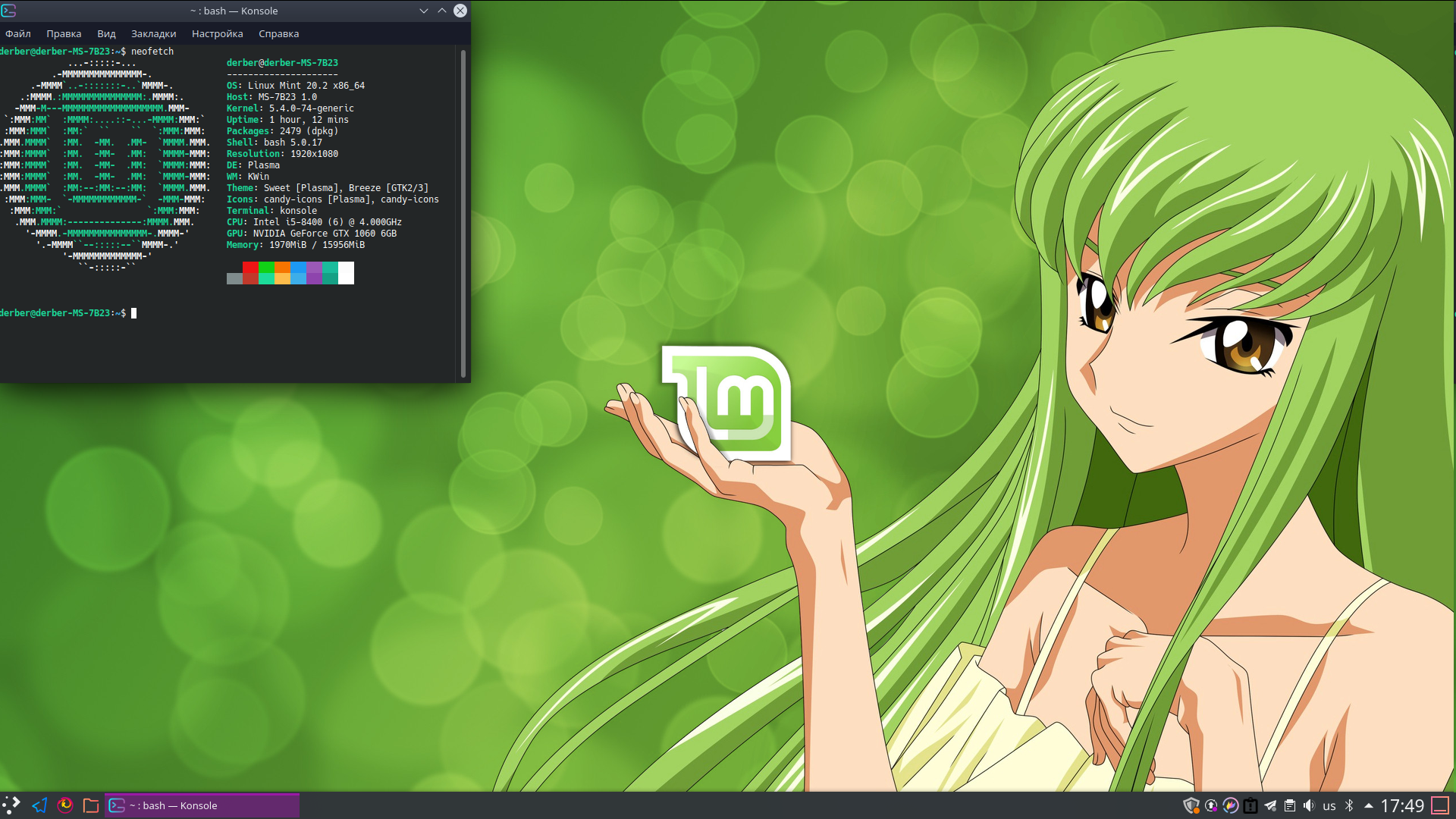Click the neofetch Linux Mint ASCII logo
This screenshot has width=1456, height=819.
(105, 165)
